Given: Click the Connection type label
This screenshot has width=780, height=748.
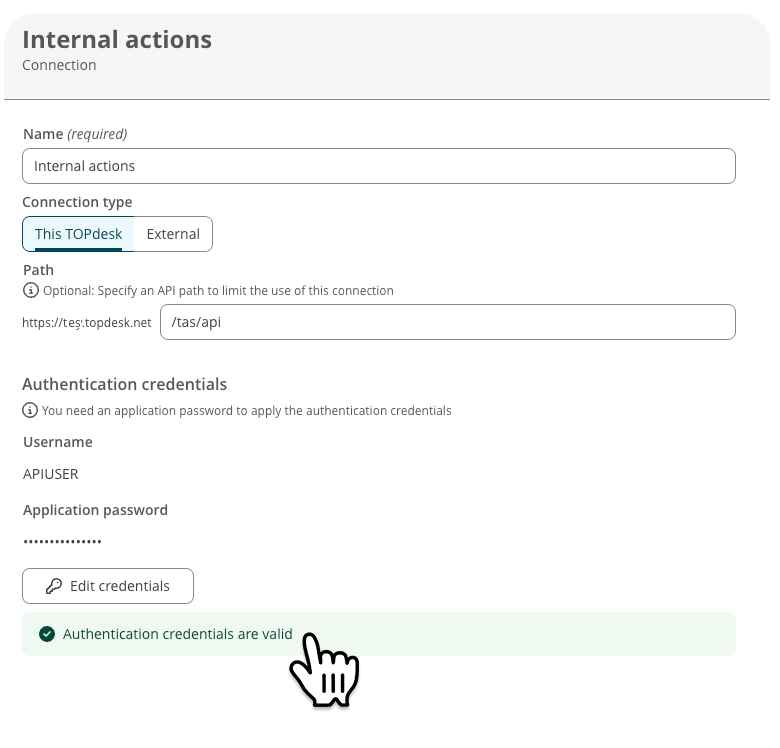Looking at the screenshot, I should tap(77, 202).
